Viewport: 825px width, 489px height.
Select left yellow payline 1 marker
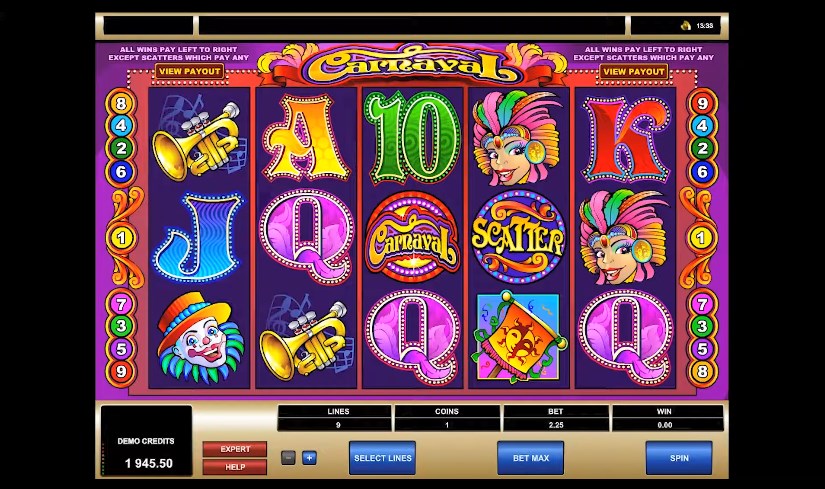click(122, 238)
